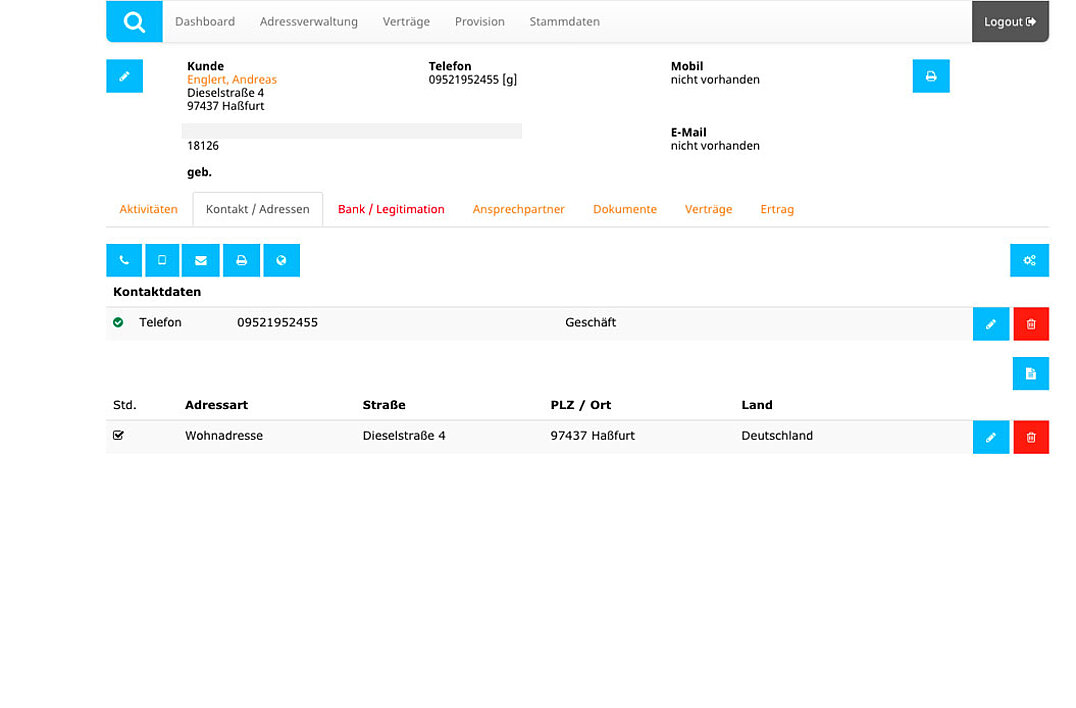Click the Wohnadresse cell
Image resolution: width=1076 pixels, height=708 pixels.
[x=224, y=436]
